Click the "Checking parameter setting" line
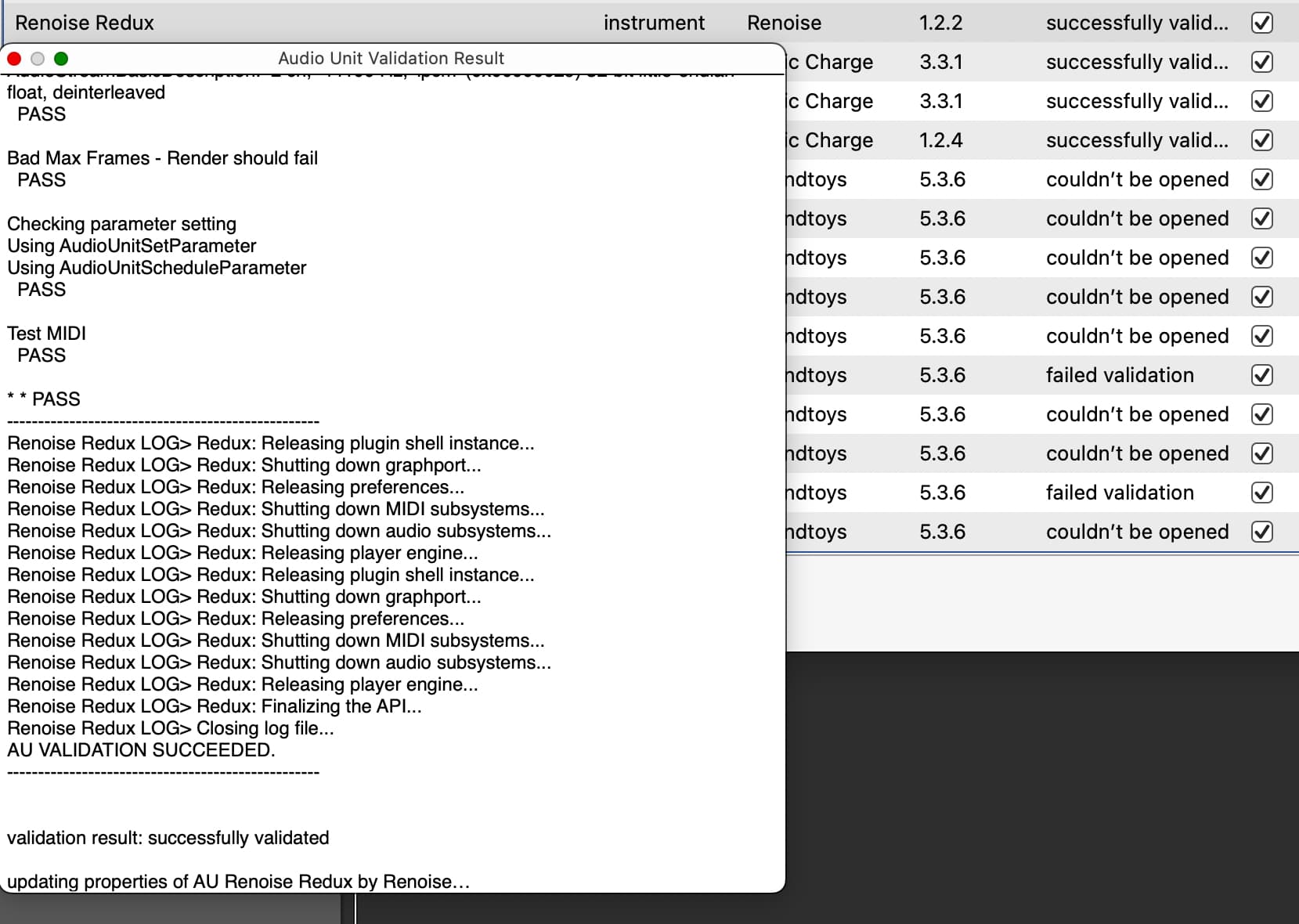 121,224
